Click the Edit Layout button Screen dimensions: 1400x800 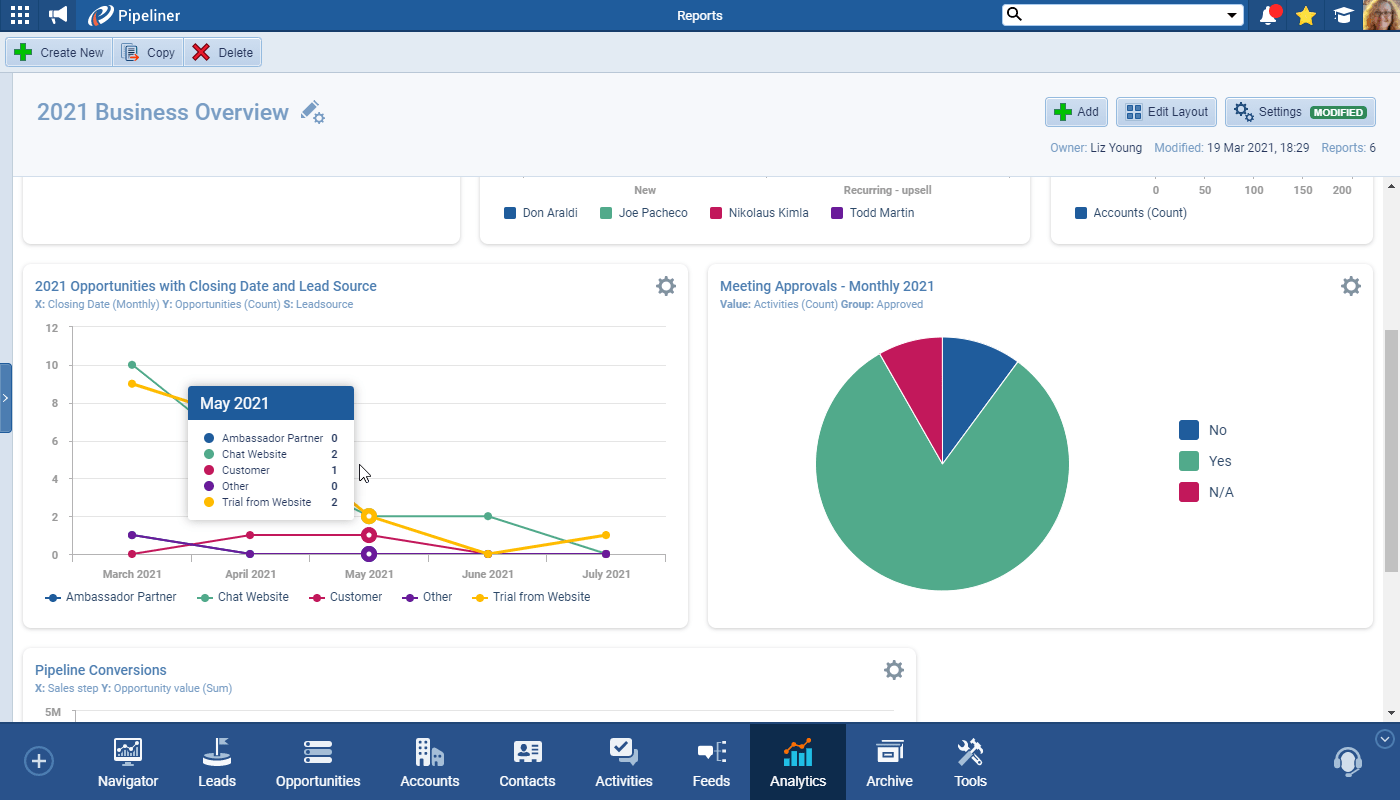coord(1166,111)
